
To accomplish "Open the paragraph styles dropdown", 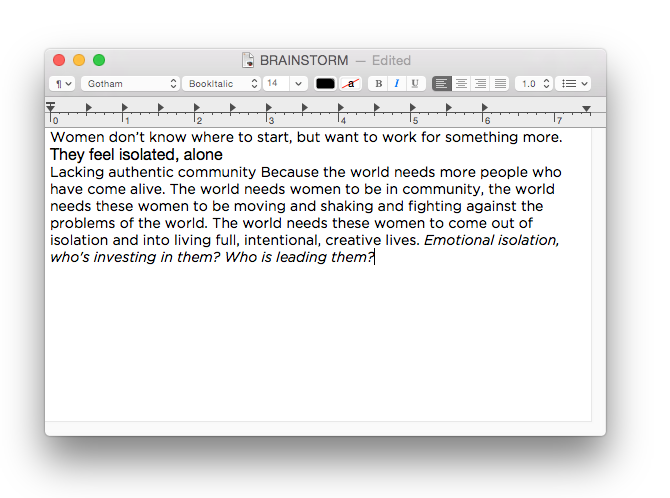I will coord(63,84).
